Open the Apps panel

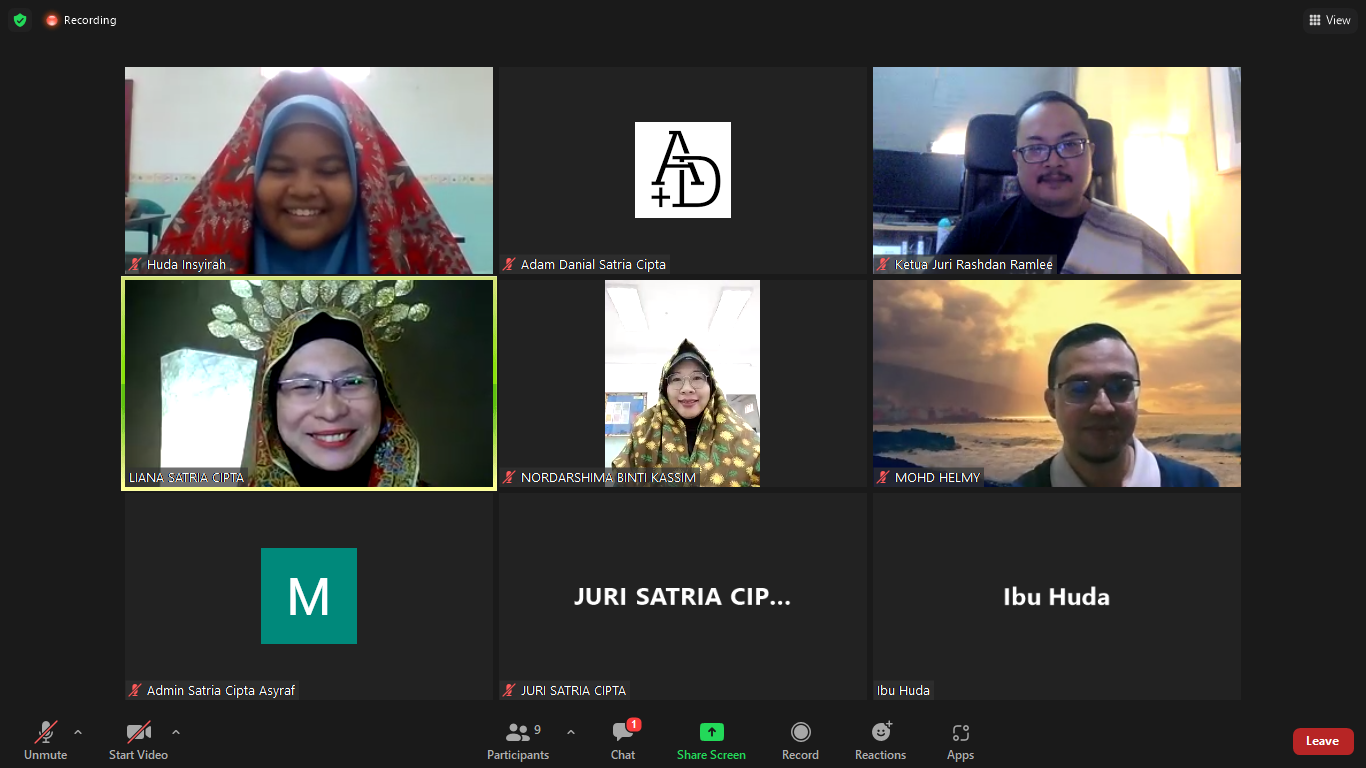(960, 740)
